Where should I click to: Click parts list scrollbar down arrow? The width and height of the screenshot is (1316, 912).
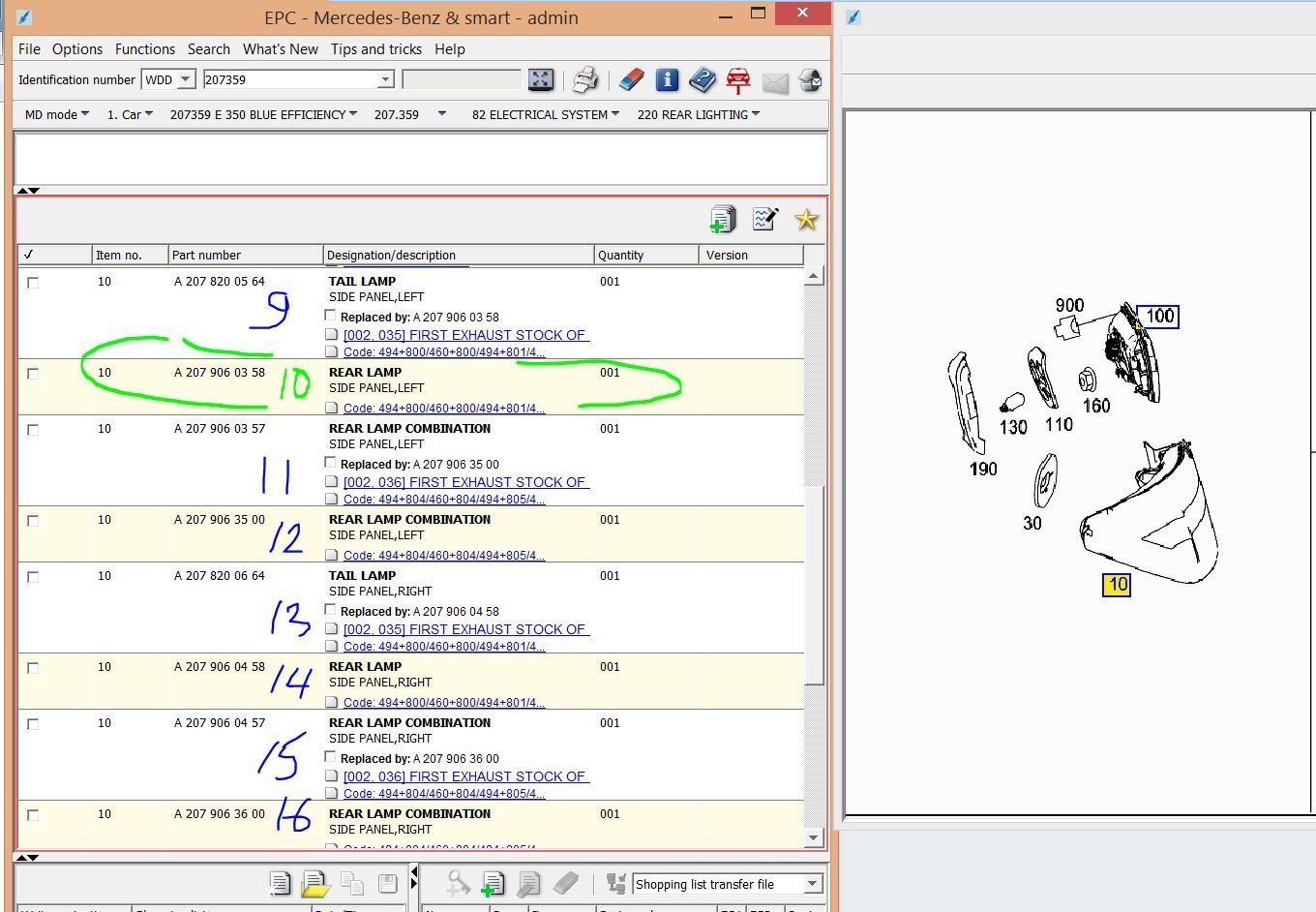[x=813, y=837]
